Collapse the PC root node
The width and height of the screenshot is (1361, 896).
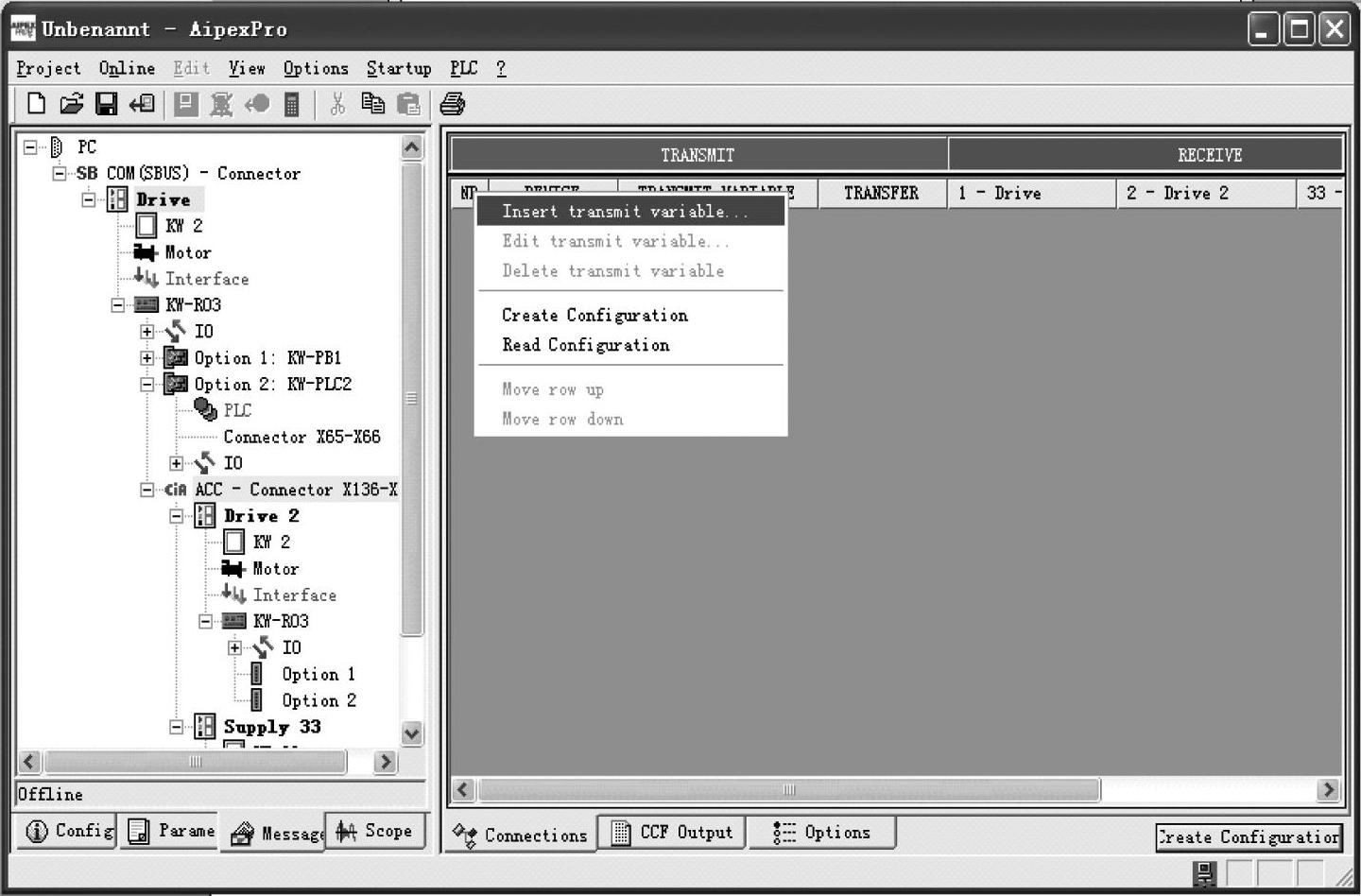click(30, 146)
